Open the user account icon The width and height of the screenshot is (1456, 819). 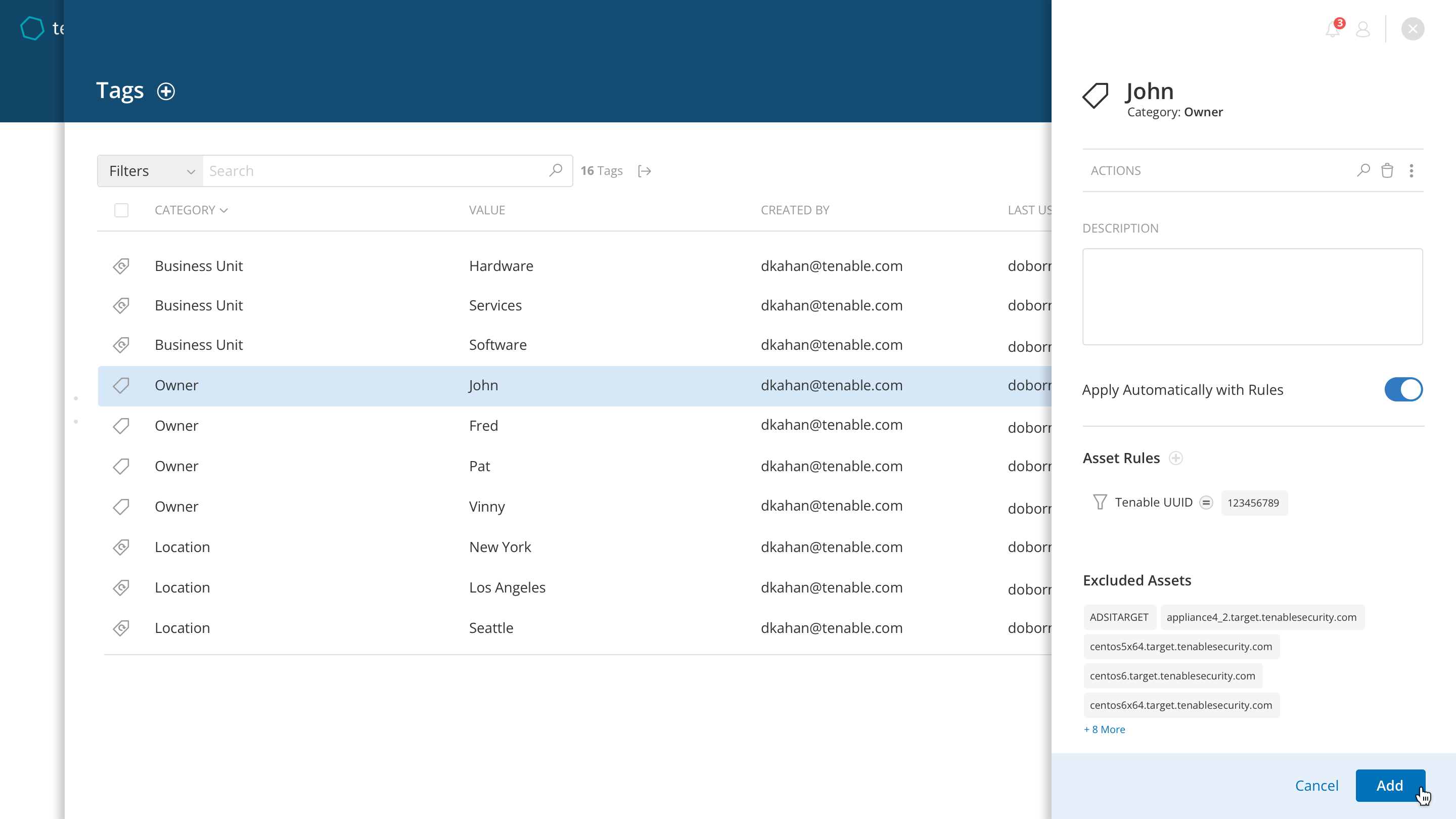click(x=1363, y=29)
